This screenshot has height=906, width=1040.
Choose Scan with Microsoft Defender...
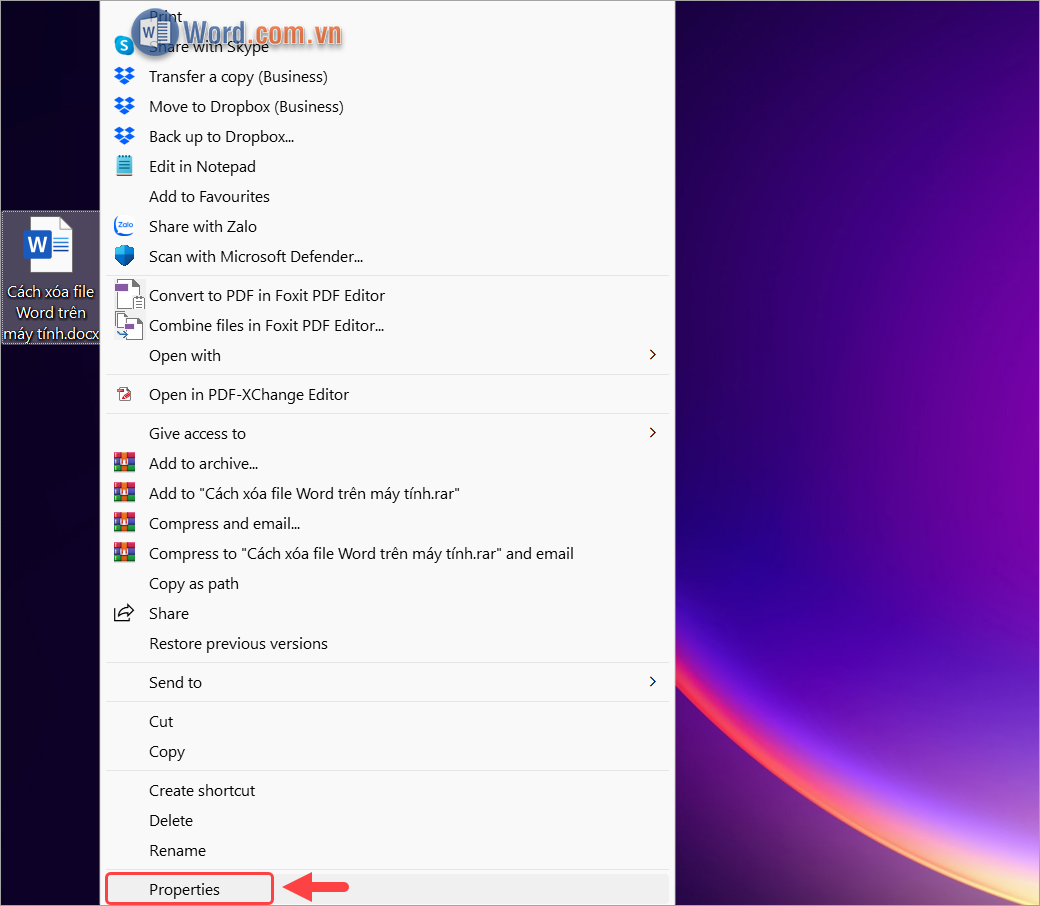point(387,256)
